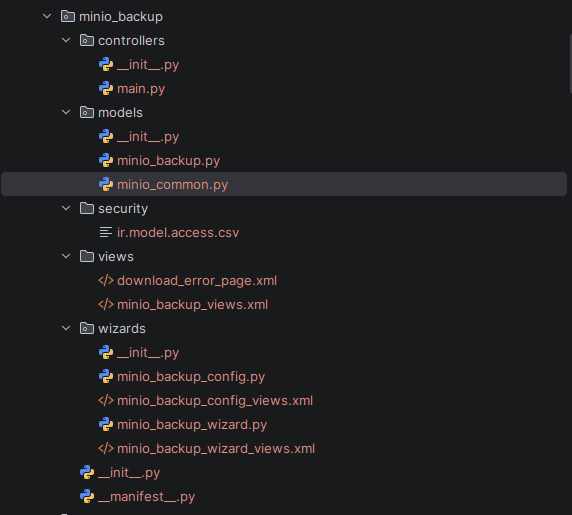Click the models package folder icon
Image resolution: width=572 pixels, height=515 pixels.
coord(87,112)
